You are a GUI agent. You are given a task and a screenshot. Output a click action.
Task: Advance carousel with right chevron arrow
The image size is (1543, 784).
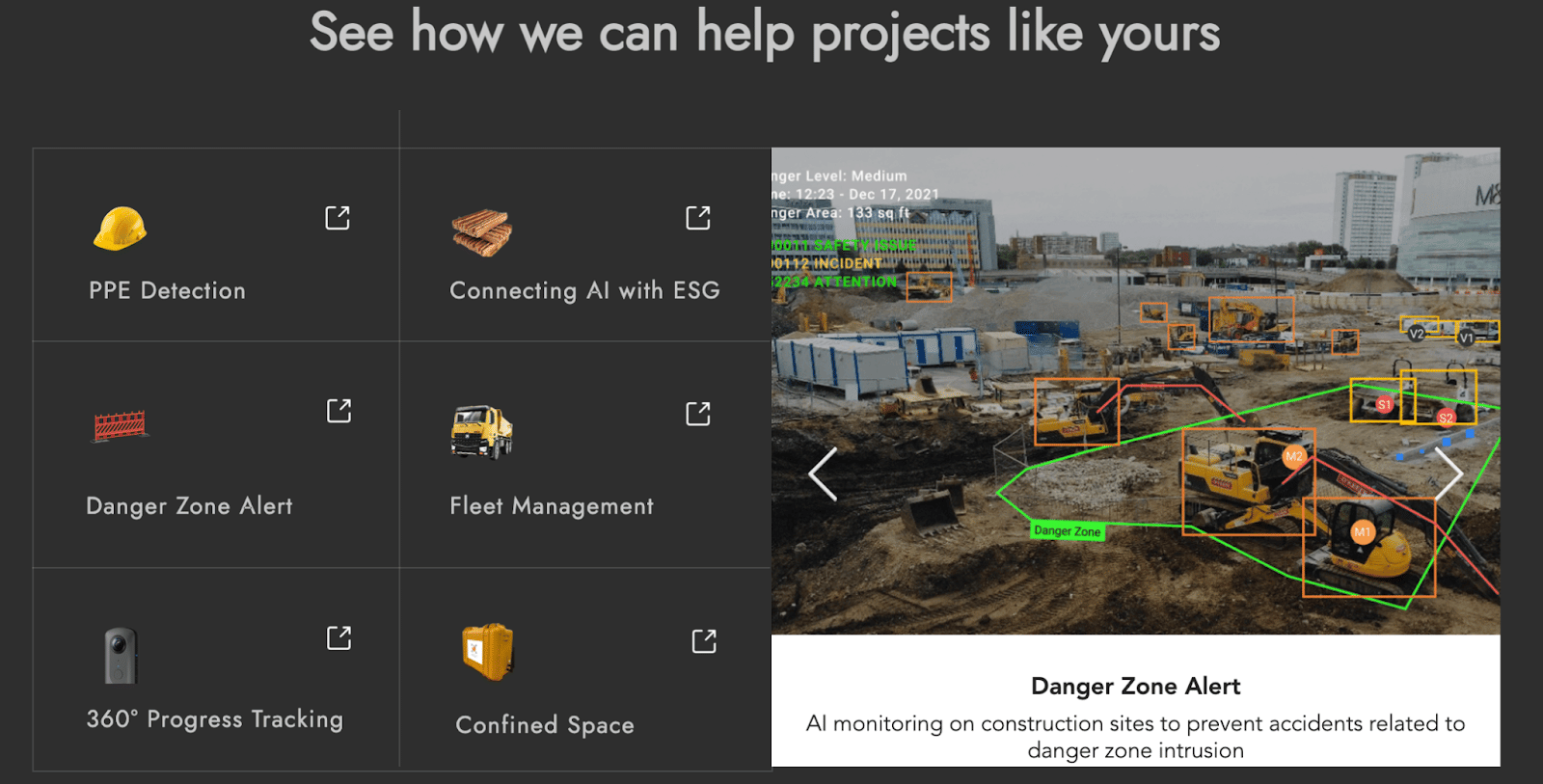1448,473
